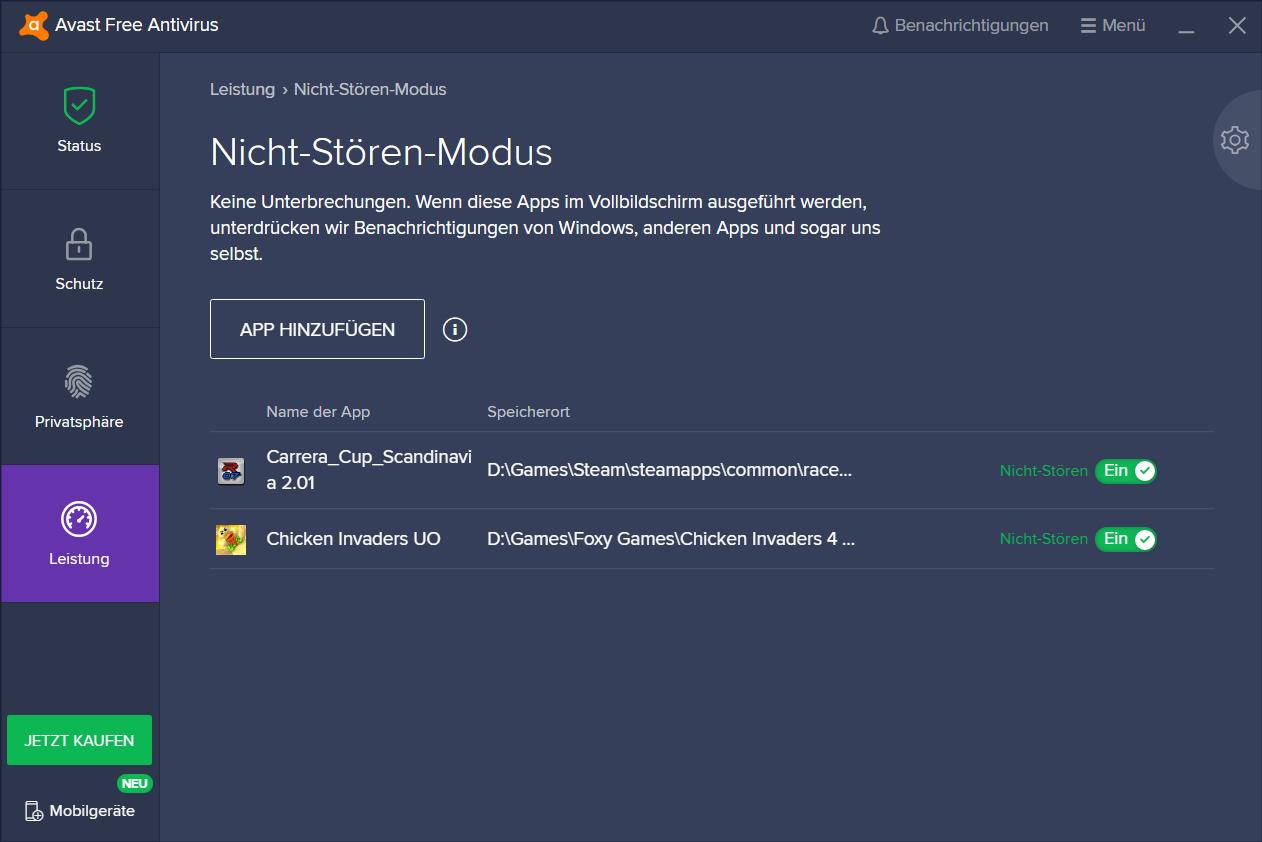Click the NEU badge
Image resolution: width=1262 pixels, height=842 pixels.
tap(135, 784)
